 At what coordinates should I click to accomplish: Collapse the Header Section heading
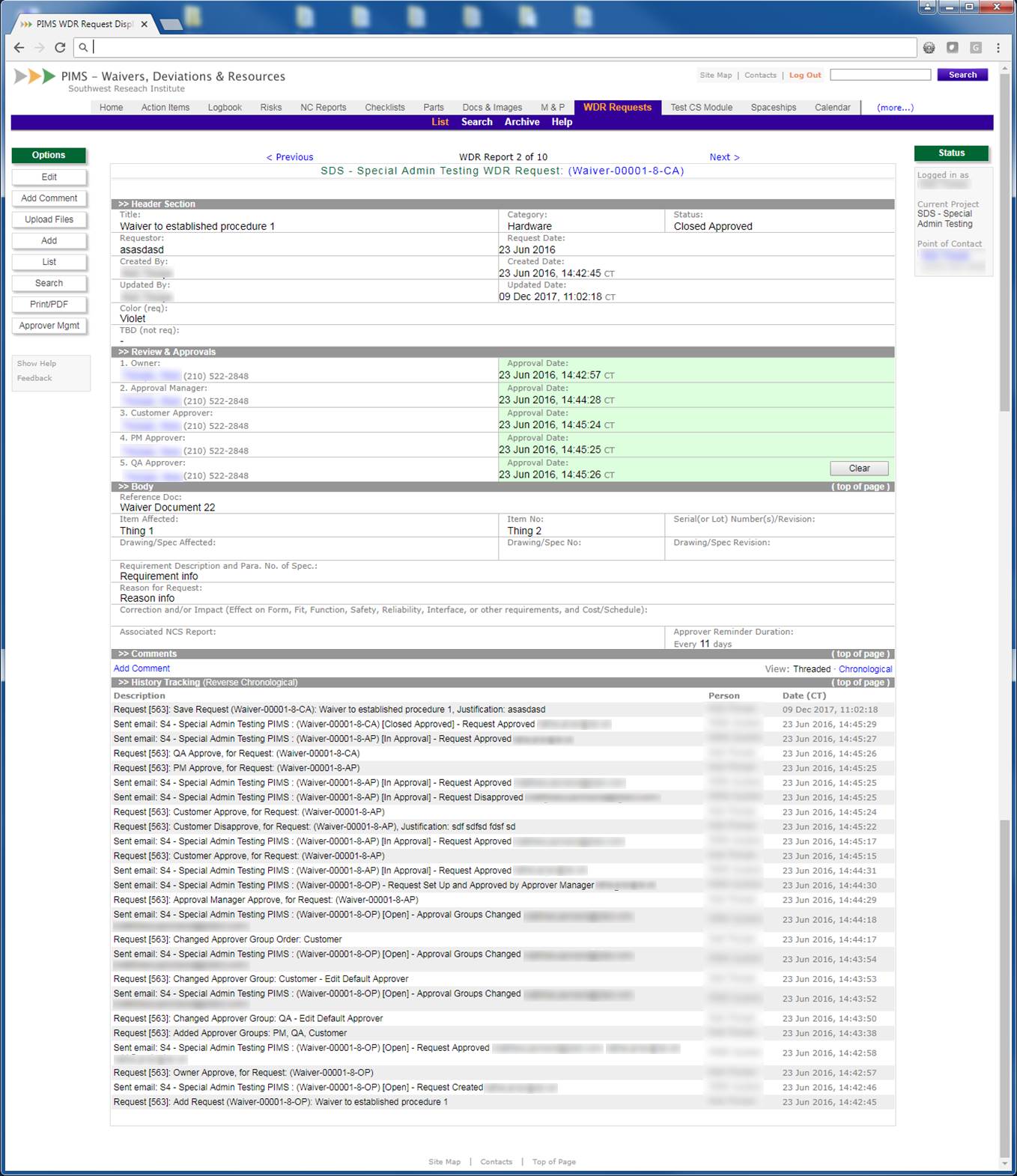(x=157, y=204)
